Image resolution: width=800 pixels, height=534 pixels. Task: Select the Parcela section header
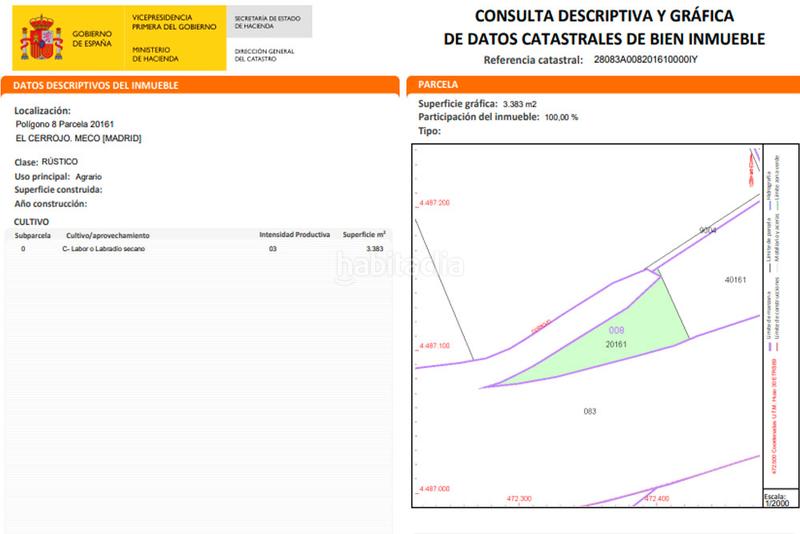(438, 86)
